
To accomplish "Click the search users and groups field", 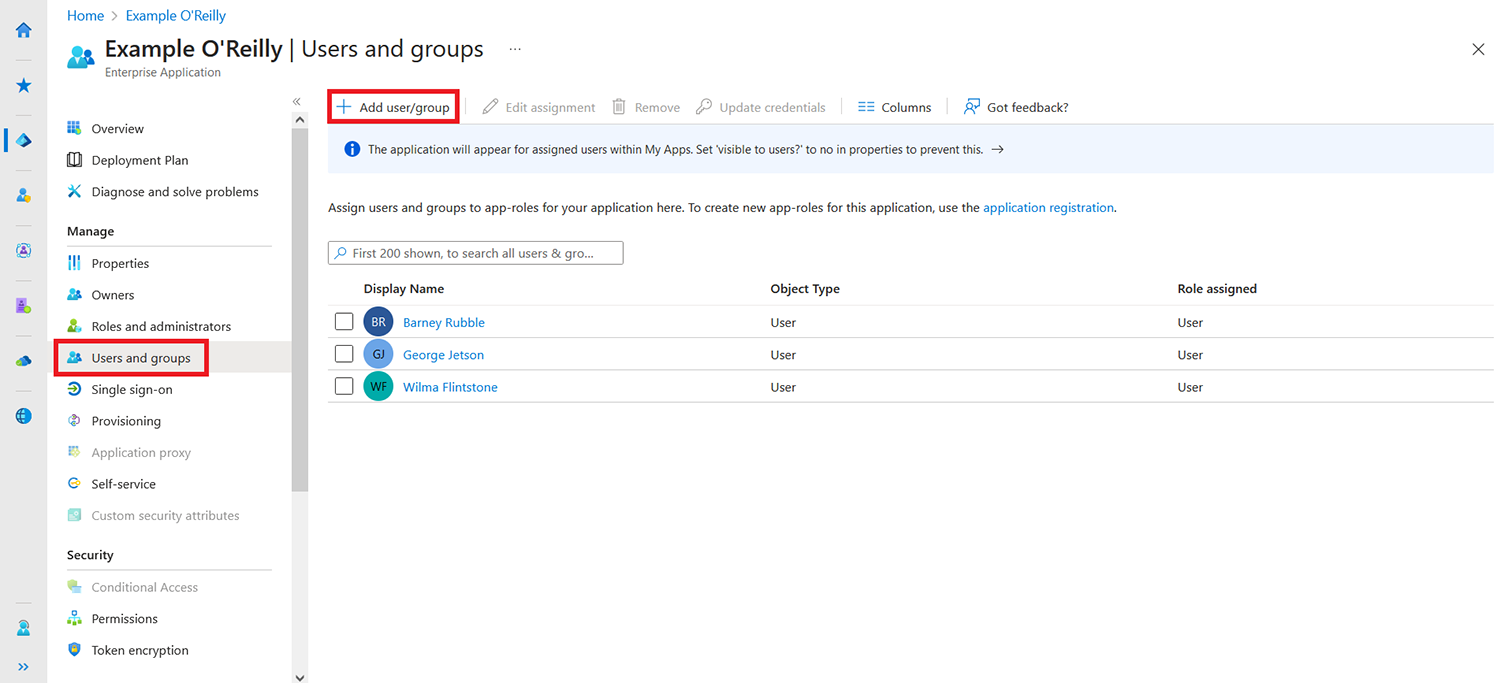I will (476, 253).
